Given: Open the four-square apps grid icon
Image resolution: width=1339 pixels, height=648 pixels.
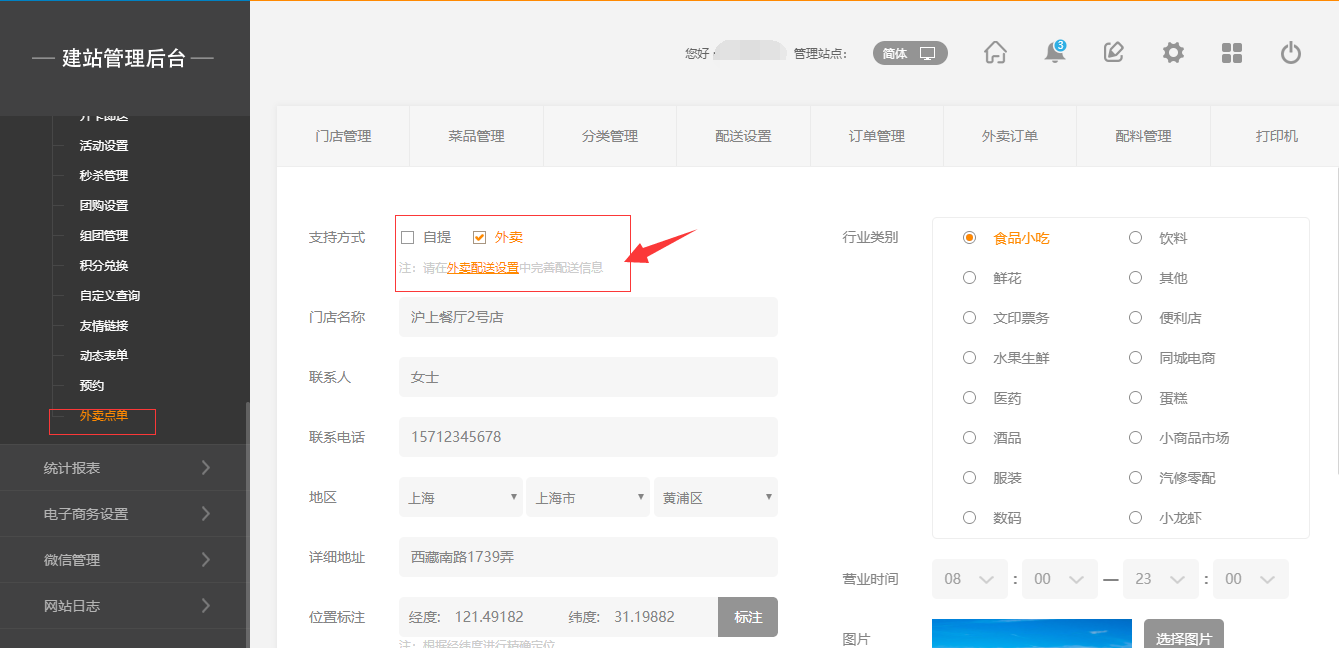Looking at the screenshot, I should pyautogui.click(x=1232, y=53).
